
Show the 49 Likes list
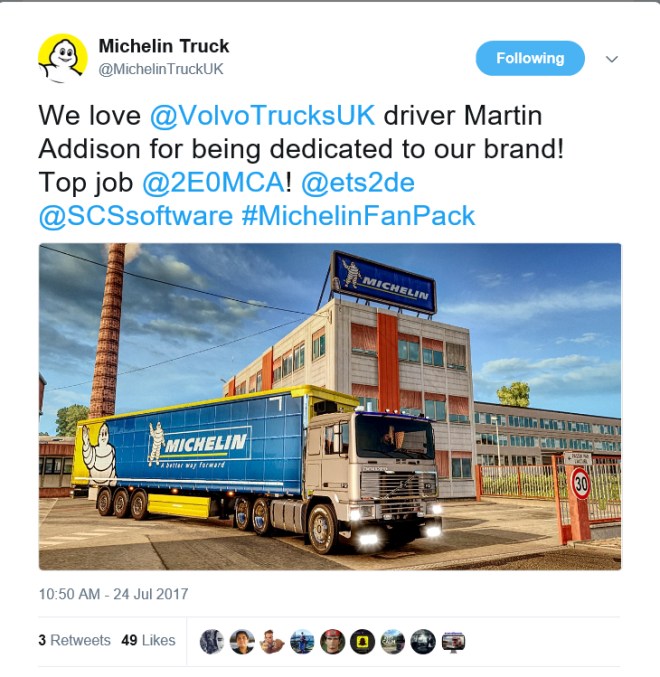148,640
